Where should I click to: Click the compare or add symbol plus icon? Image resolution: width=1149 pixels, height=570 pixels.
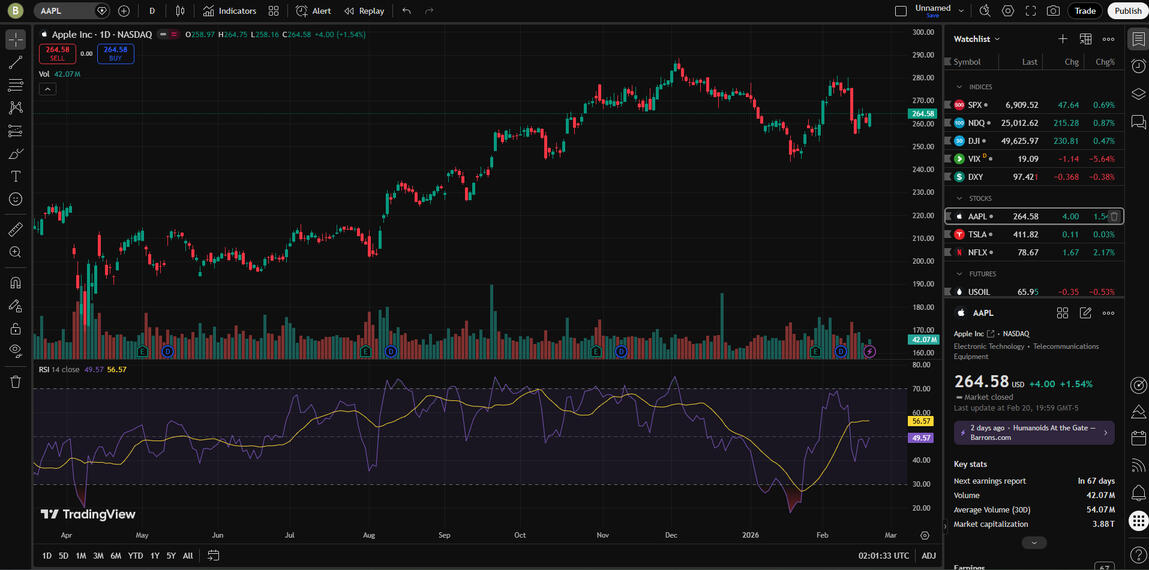(124, 11)
